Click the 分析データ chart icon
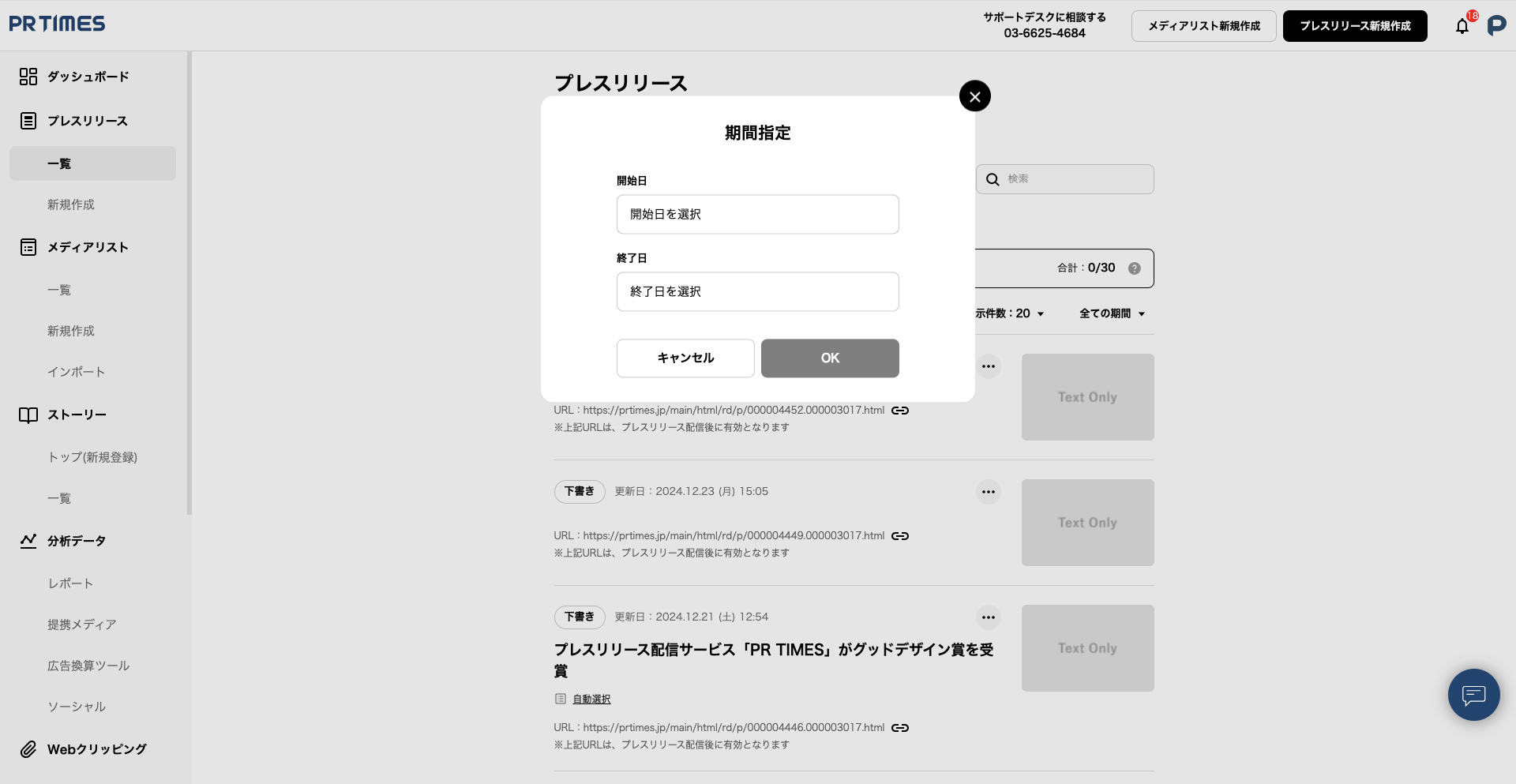The width and height of the screenshot is (1516, 784). pos(28,541)
